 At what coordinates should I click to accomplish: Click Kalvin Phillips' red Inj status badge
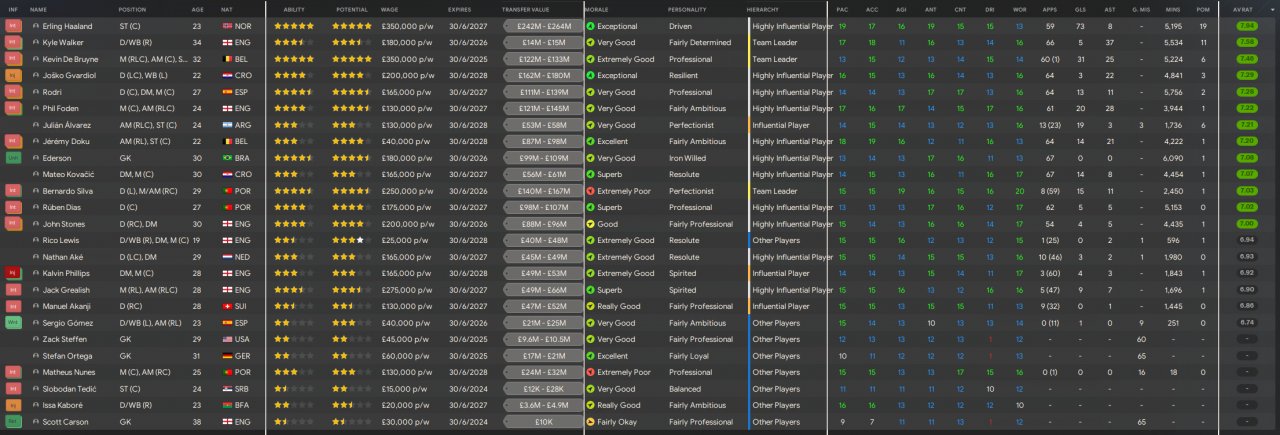click(x=13, y=273)
